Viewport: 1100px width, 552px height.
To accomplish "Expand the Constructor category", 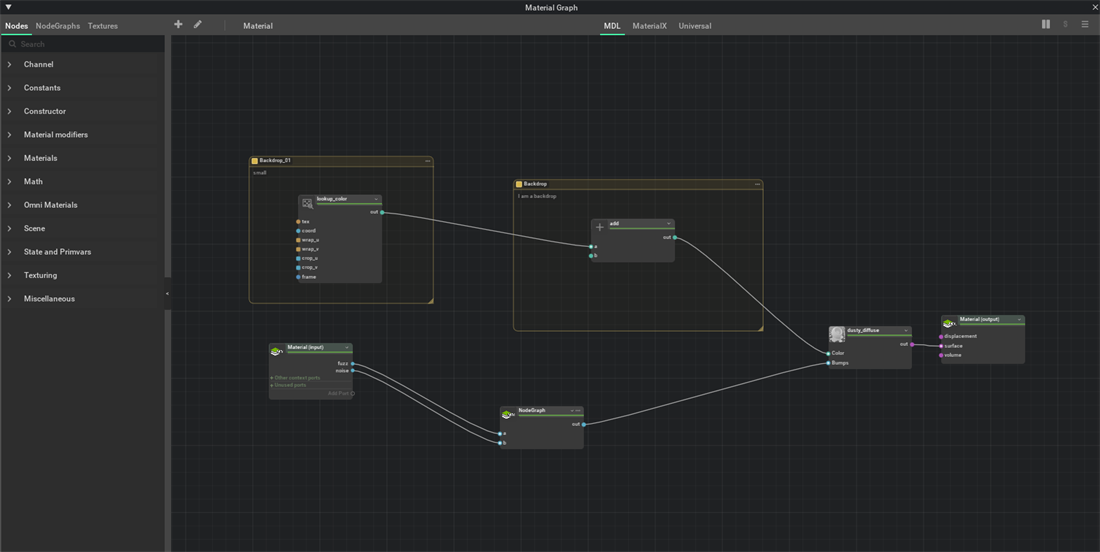I will coord(9,112).
